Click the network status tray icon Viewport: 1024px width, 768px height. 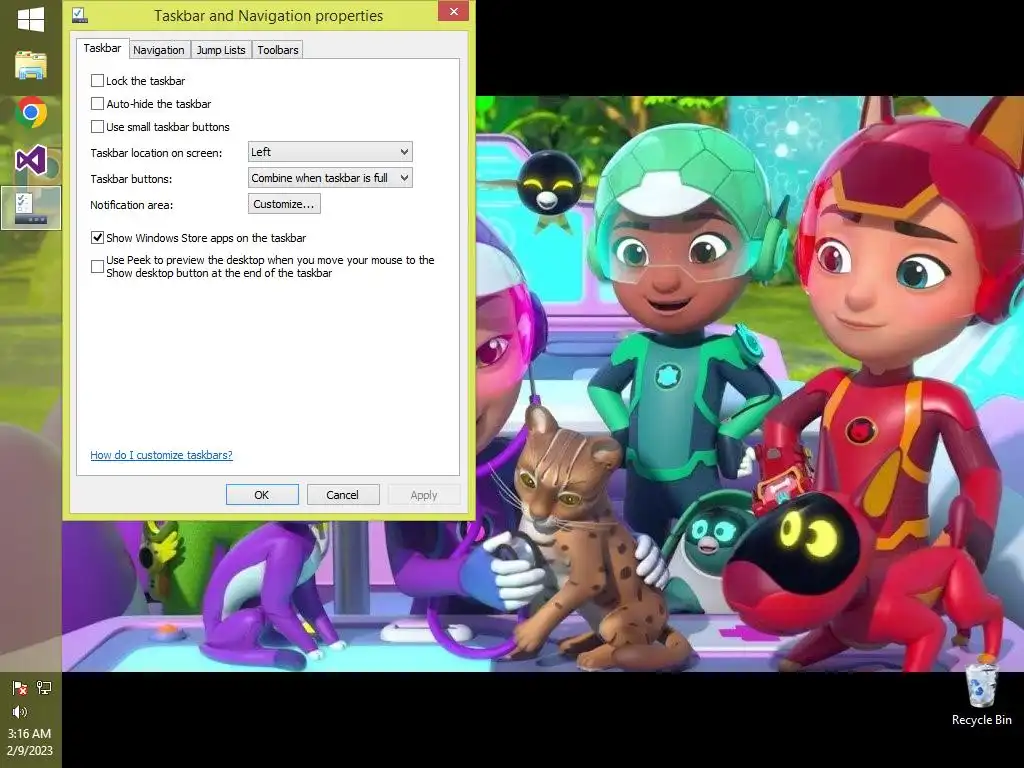point(44,688)
